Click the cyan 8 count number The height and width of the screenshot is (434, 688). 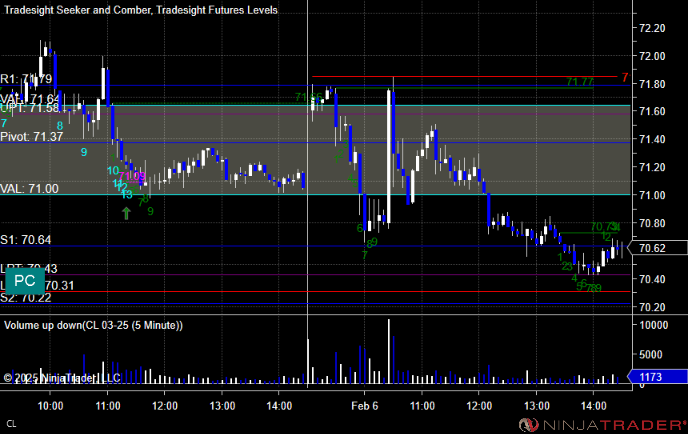coord(60,126)
